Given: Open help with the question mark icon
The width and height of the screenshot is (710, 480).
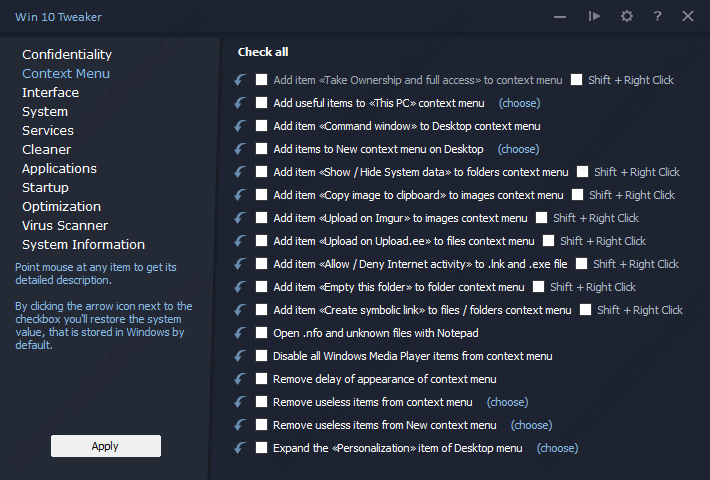Looking at the screenshot, I should click(657, 16).
